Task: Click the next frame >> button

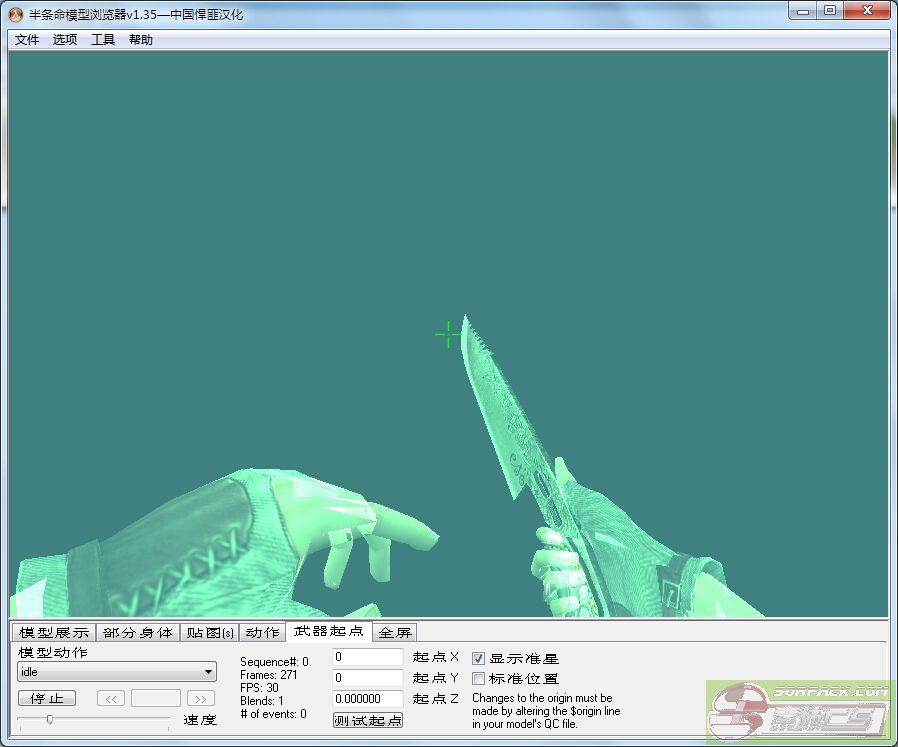Action: click(201, 699)
